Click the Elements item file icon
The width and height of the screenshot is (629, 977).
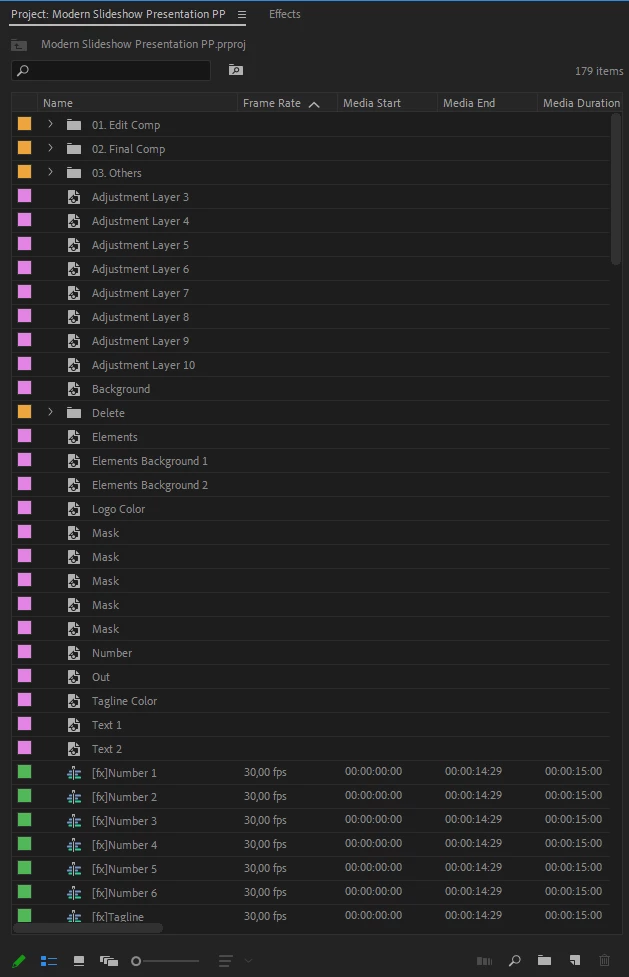tap(74, 437)
